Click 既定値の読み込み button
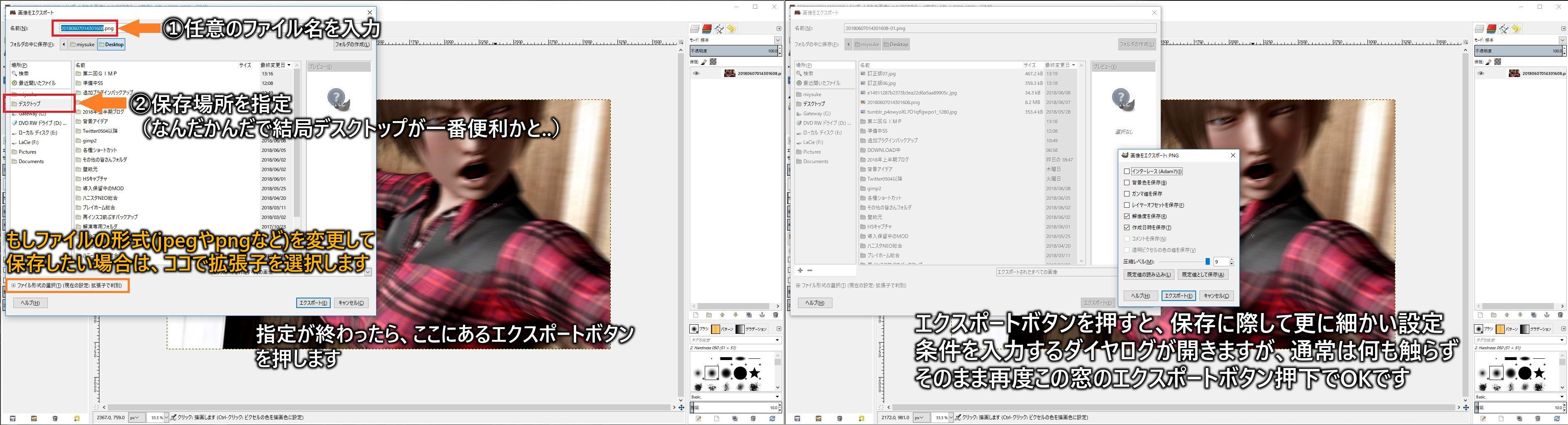Viewport: 1568px width, 425px height. tap(1149, 275)
